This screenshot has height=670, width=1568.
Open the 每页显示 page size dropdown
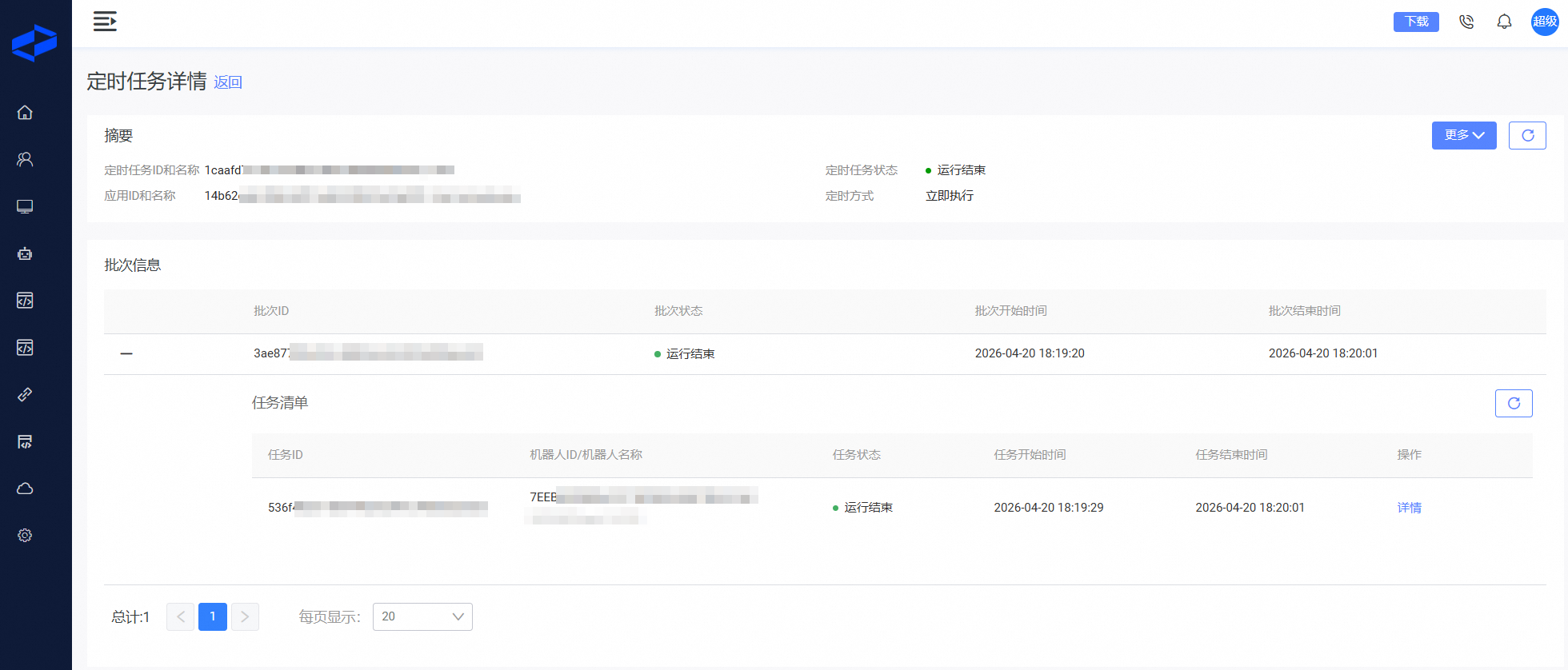pyautogui.click(x=422, y=616)
